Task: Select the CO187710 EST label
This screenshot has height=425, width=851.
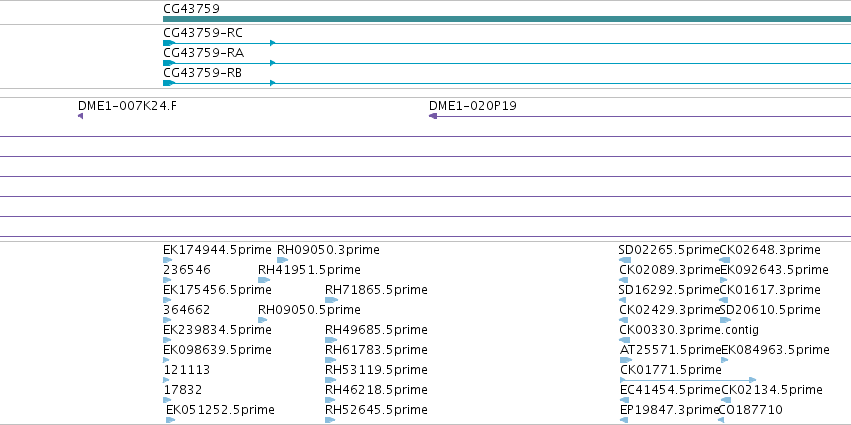Action: pos(751,410)
